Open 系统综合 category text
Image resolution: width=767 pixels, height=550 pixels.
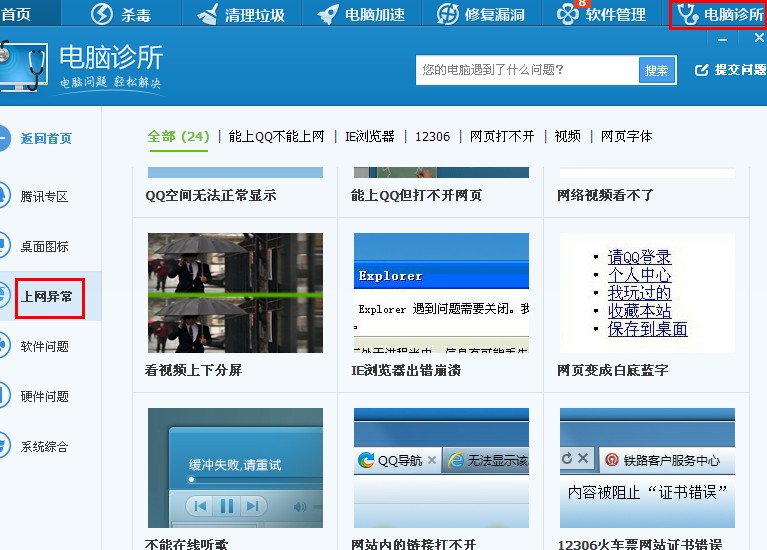pyautogui.click(x=44, y=446)
